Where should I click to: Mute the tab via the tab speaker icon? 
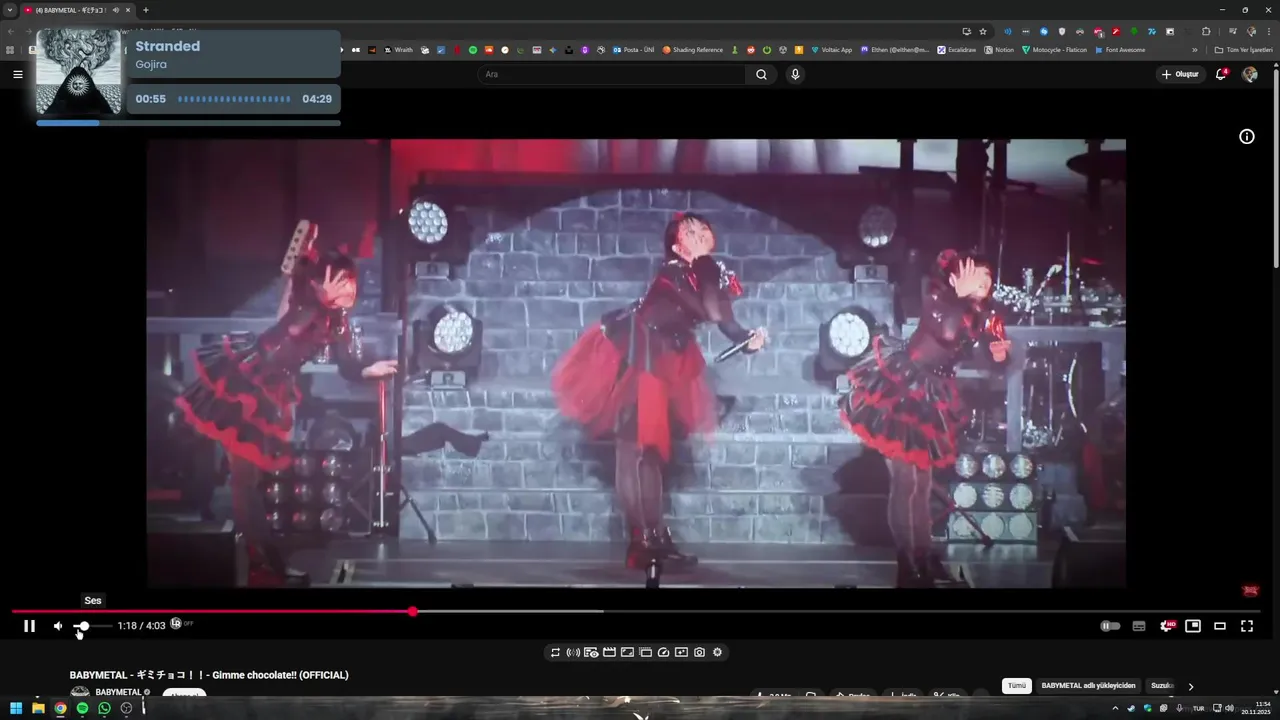[116, 10]
